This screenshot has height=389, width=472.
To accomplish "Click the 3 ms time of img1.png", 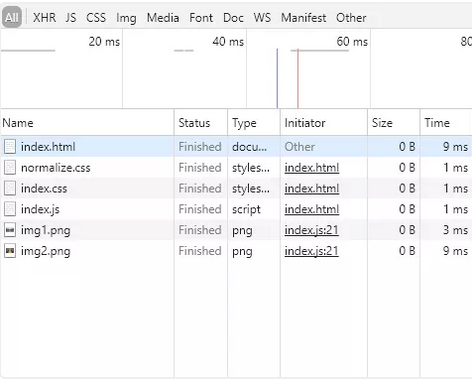I will click(455, 230).
